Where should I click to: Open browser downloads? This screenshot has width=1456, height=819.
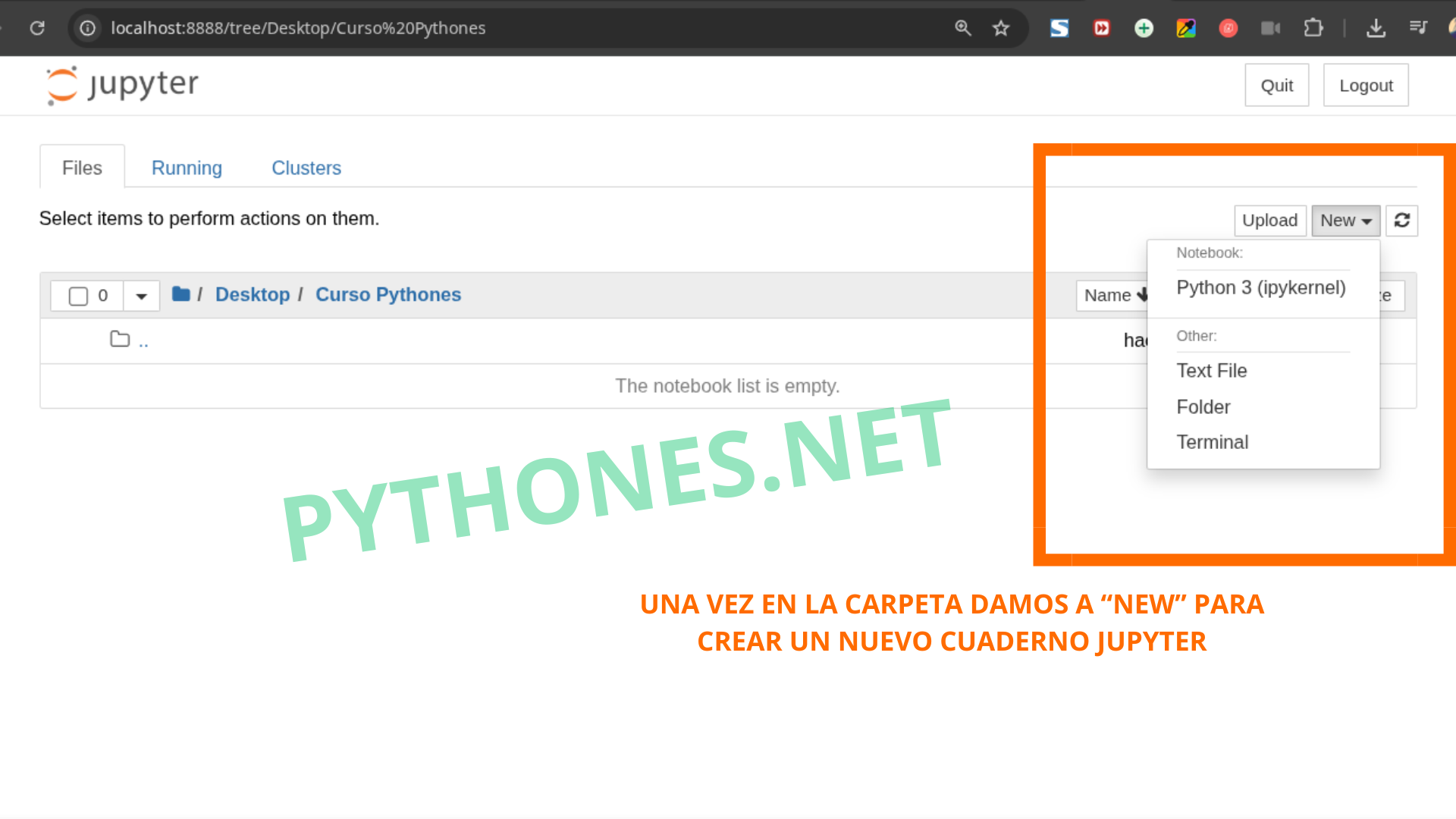1376,28
